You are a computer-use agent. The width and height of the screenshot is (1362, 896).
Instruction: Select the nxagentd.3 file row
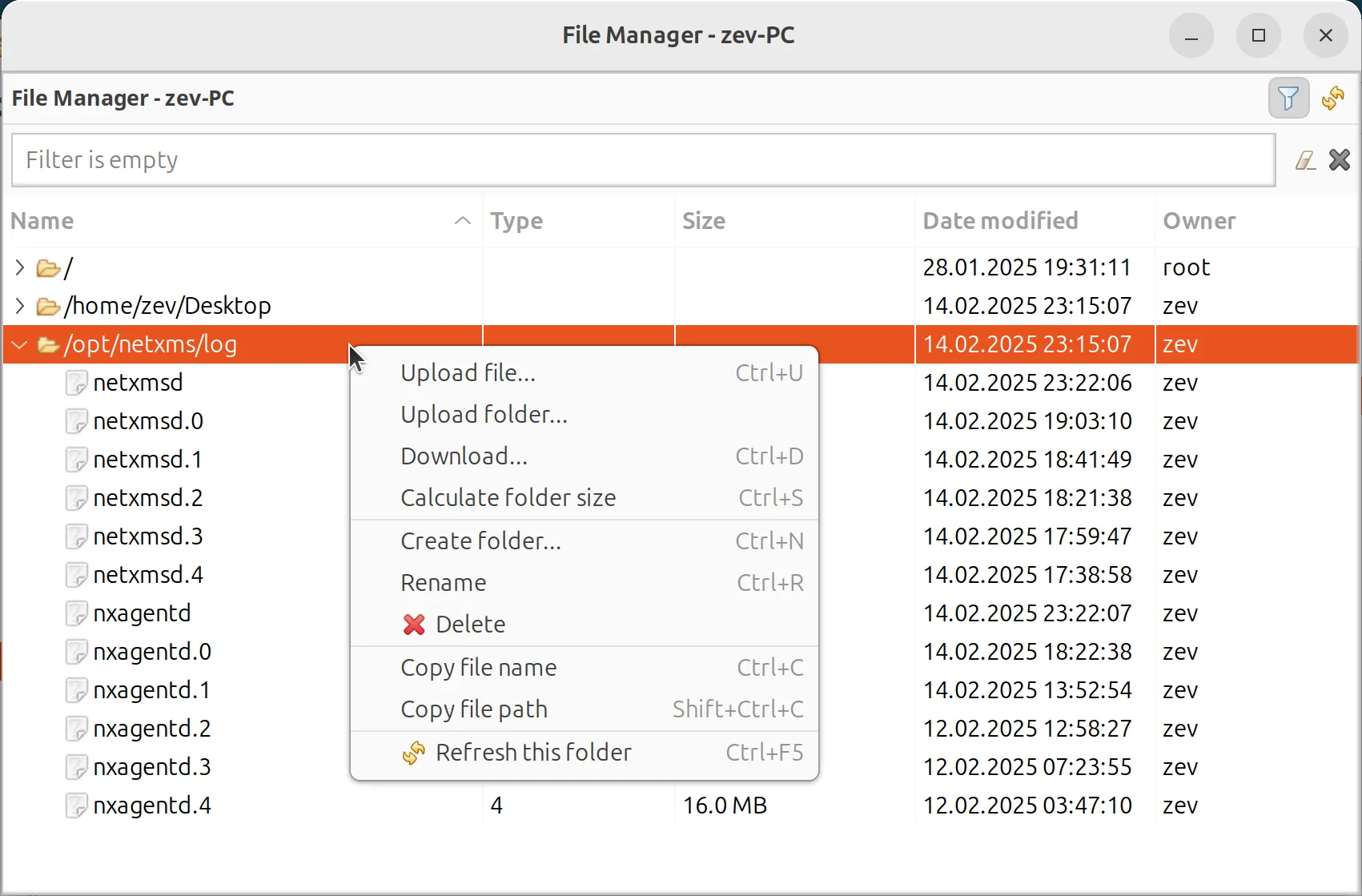(151, 766)
